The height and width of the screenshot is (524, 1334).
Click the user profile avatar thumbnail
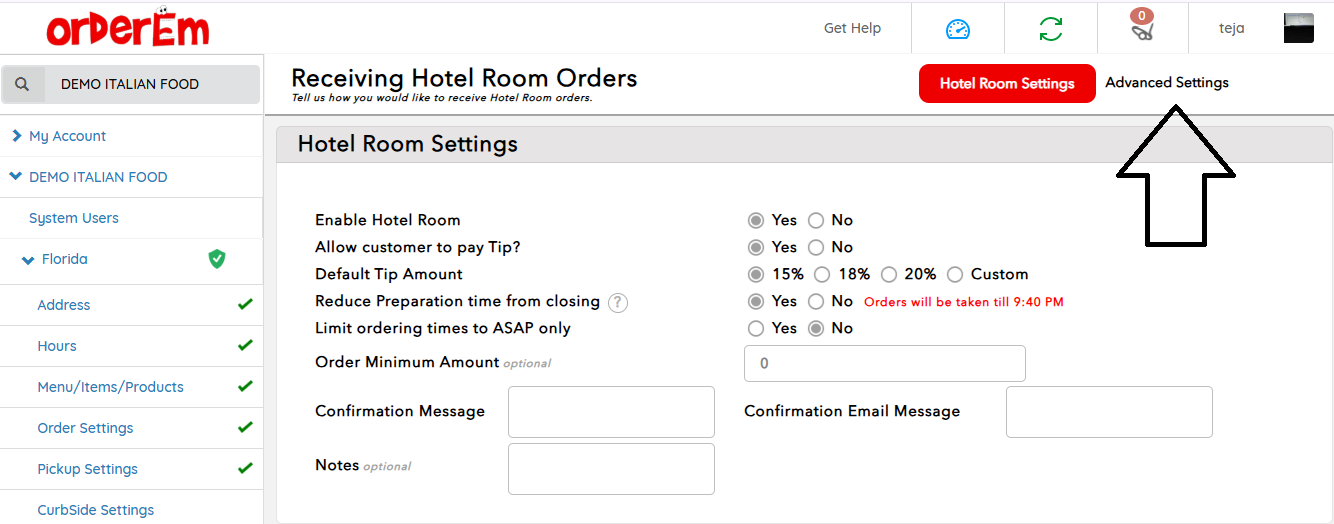coord(1298,28)
